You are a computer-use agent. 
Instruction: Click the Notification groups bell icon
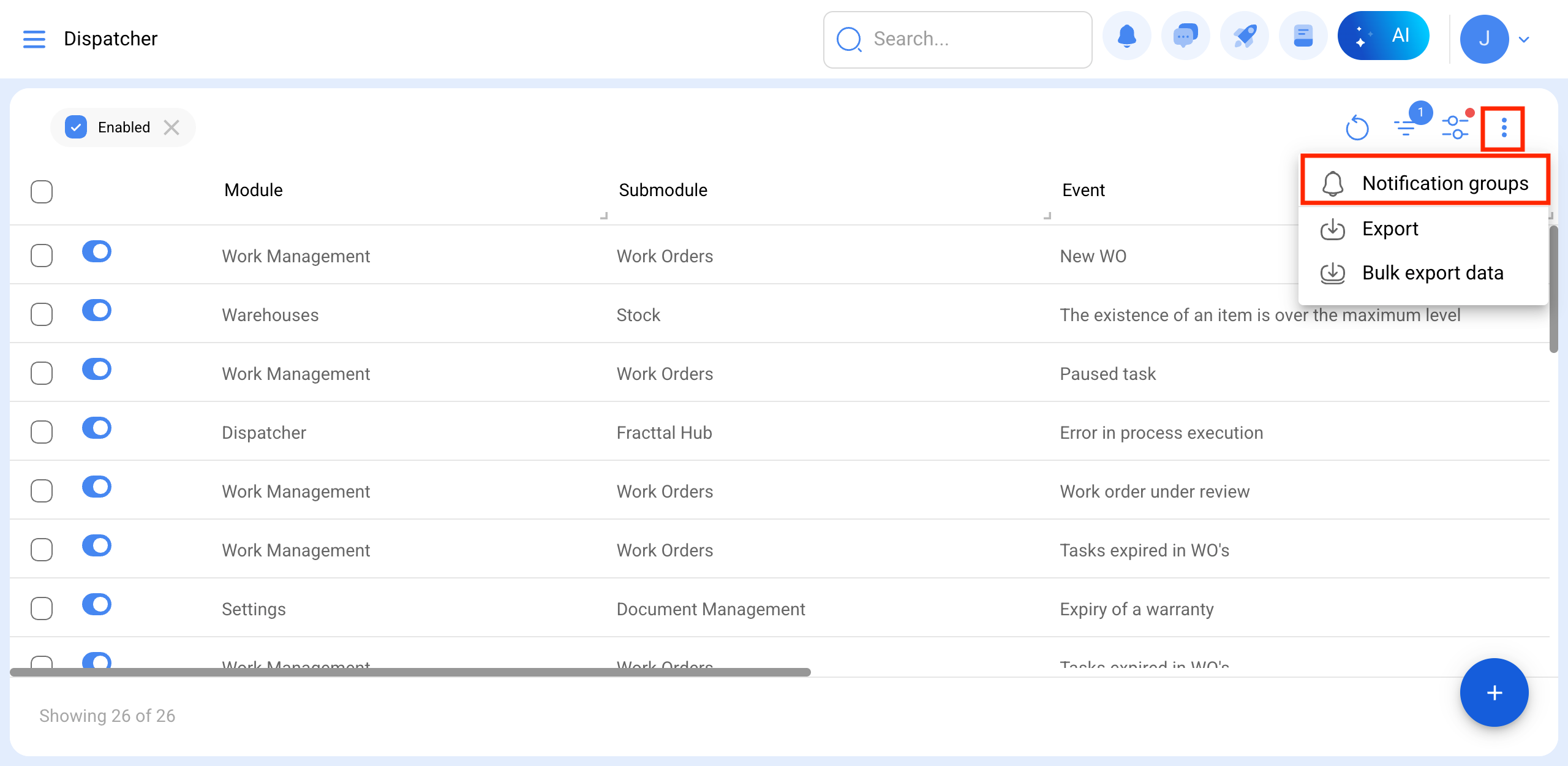(x=1332, y=183)
